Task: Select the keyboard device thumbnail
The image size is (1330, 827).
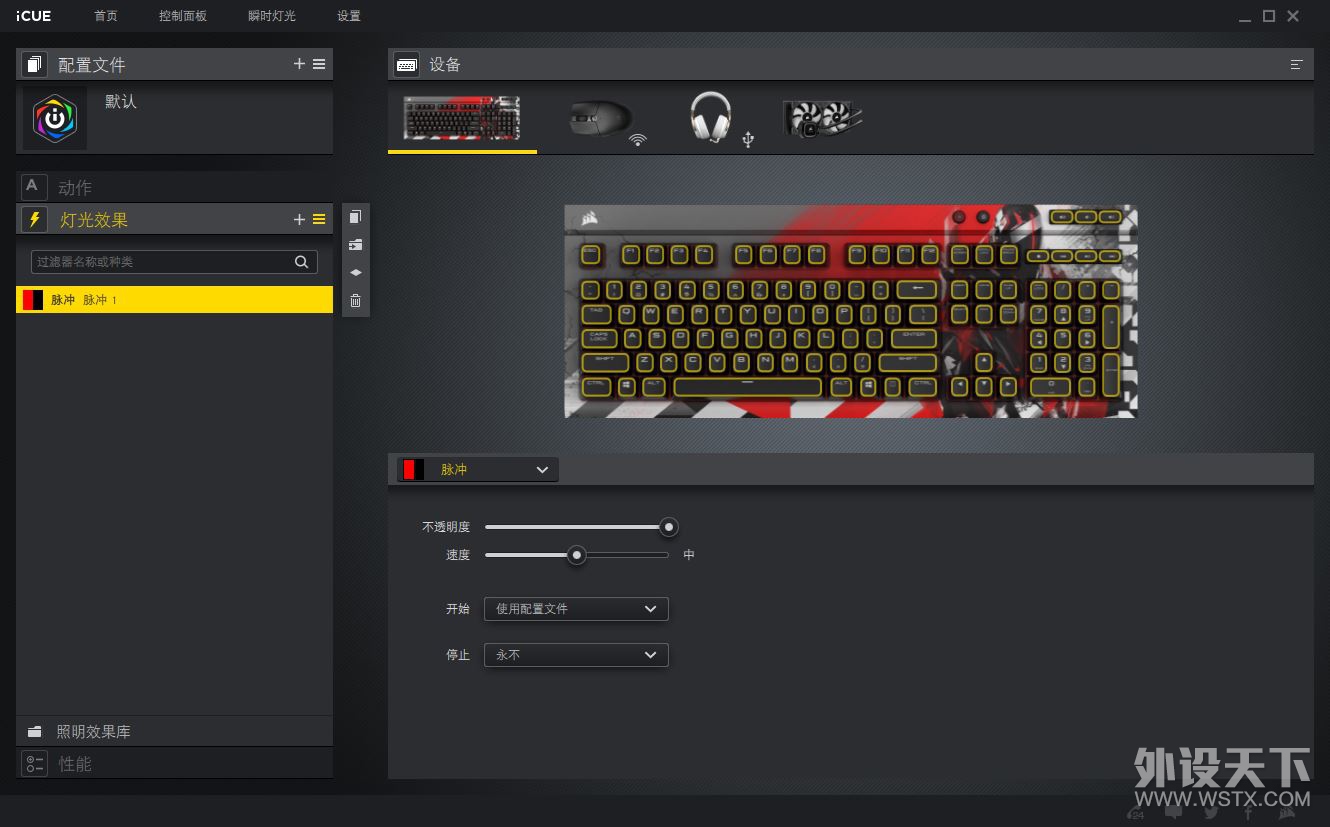Action: 462,119
